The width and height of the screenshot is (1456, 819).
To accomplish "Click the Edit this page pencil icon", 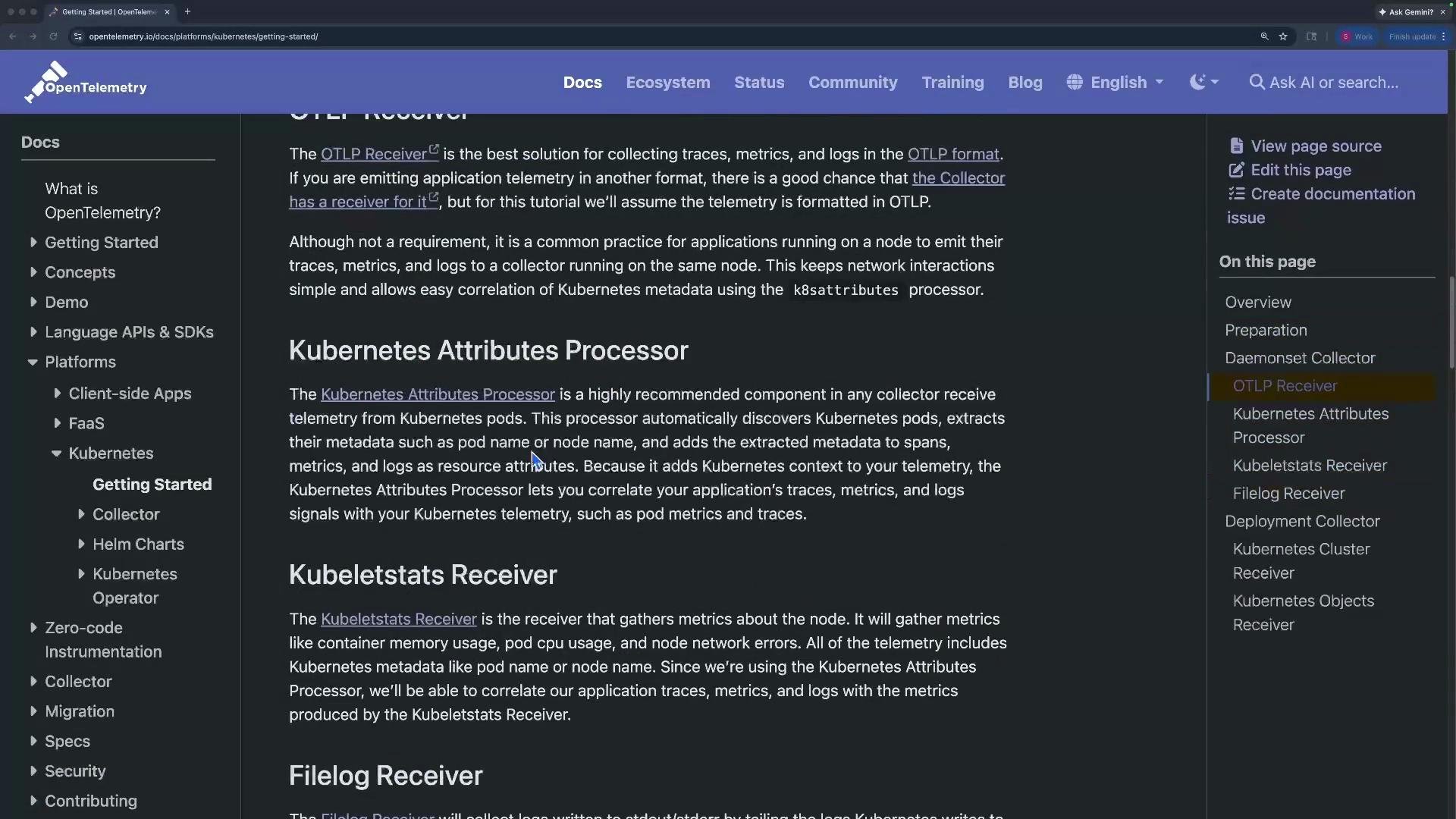I will (x=1236, y=170).
